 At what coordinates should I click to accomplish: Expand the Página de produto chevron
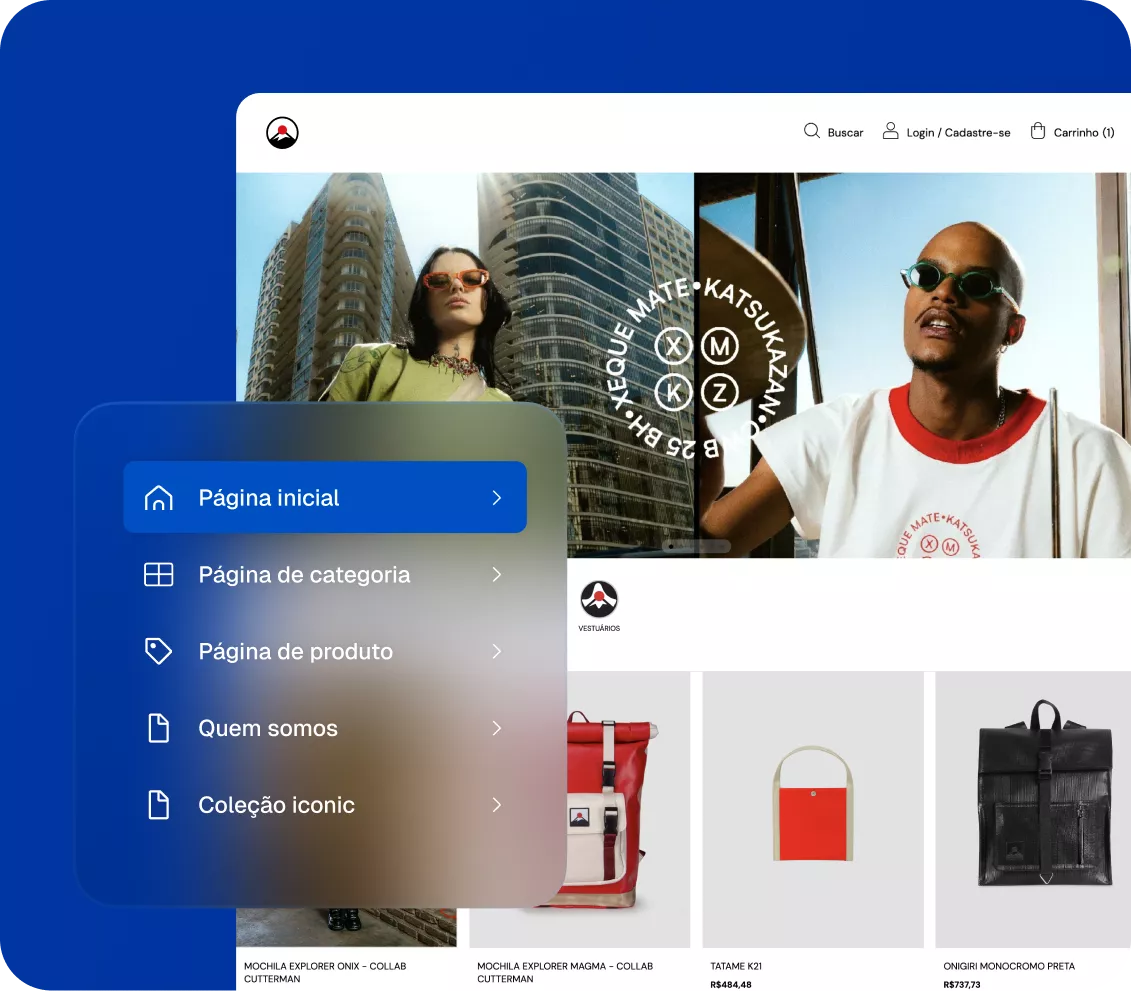click(x=496, y=651)
